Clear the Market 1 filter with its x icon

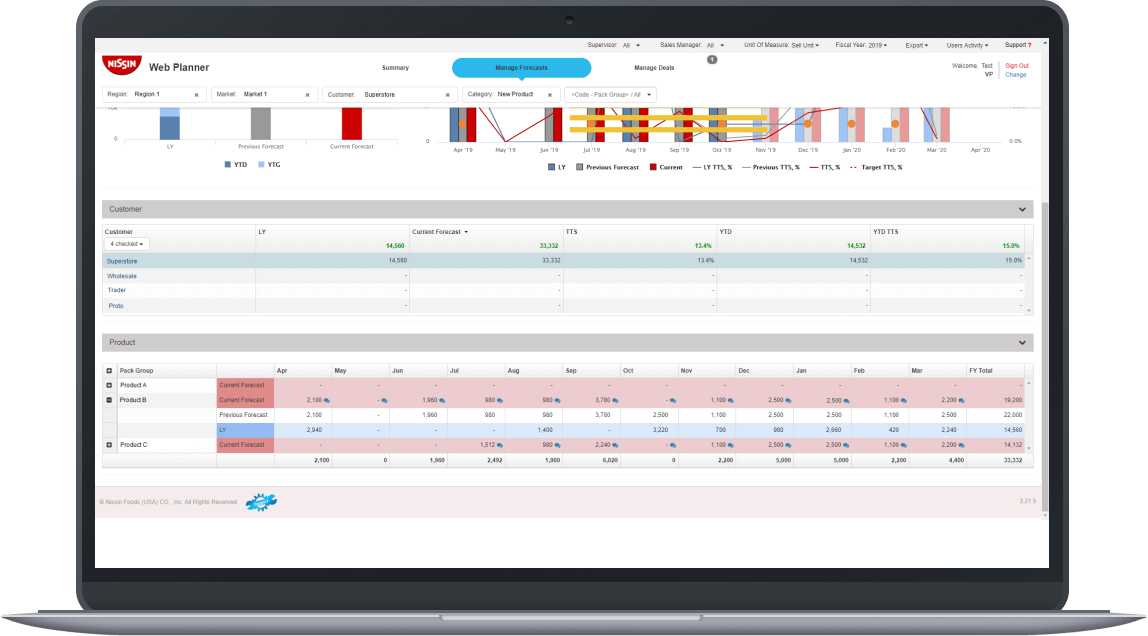[x=310, y=94]
